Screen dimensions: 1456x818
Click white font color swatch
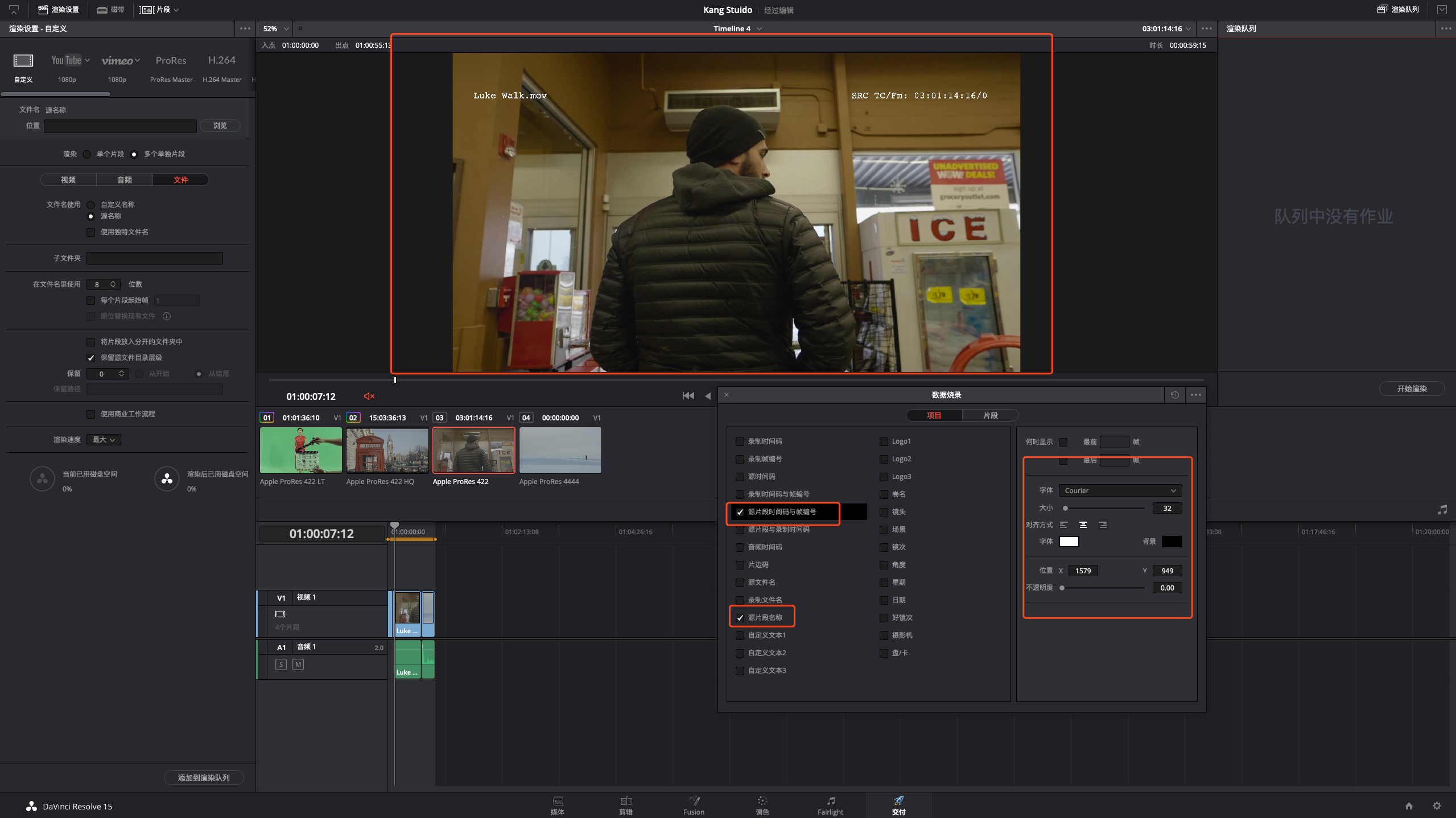pos(1069,542)
